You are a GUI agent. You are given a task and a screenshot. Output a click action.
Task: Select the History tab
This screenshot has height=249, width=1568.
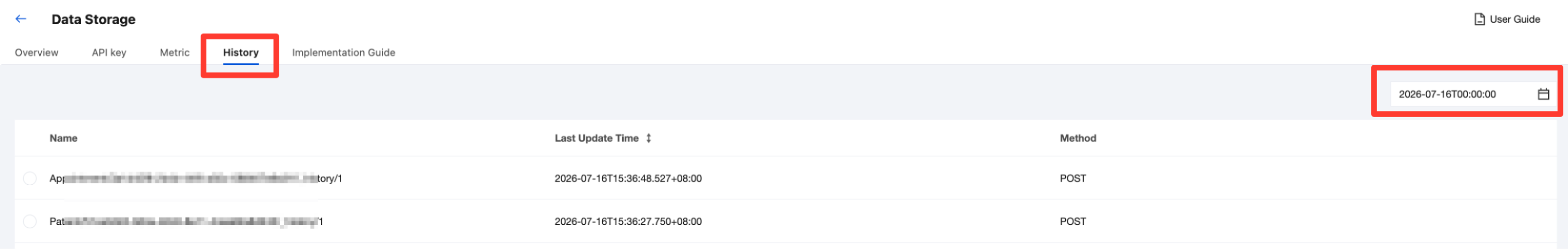pyautogui.click(x=240, y=52)
